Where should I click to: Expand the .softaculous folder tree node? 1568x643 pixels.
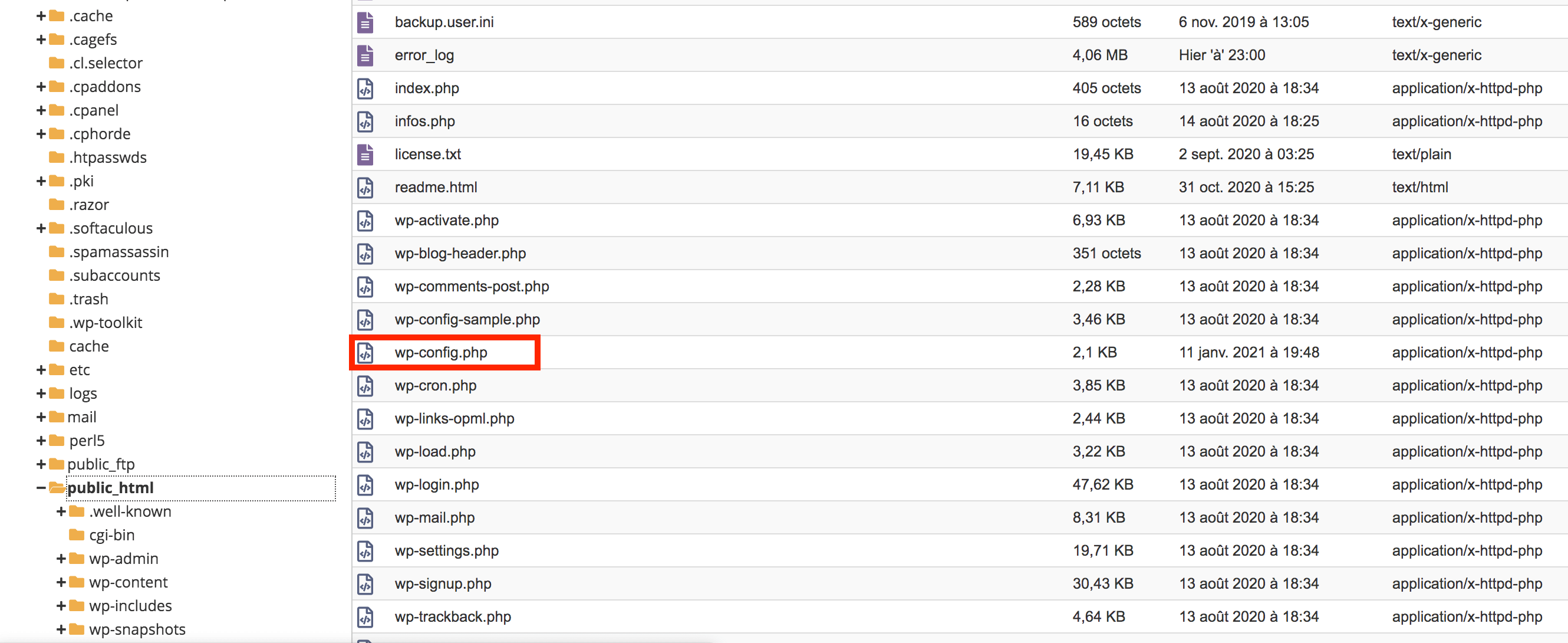click(x=41, y=228)
